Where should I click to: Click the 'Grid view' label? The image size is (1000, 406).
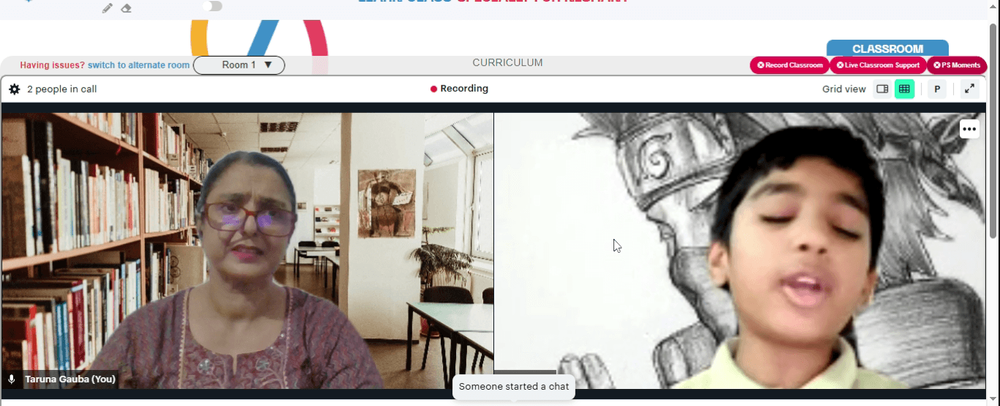pyautogui.click(x=844, y=89)
